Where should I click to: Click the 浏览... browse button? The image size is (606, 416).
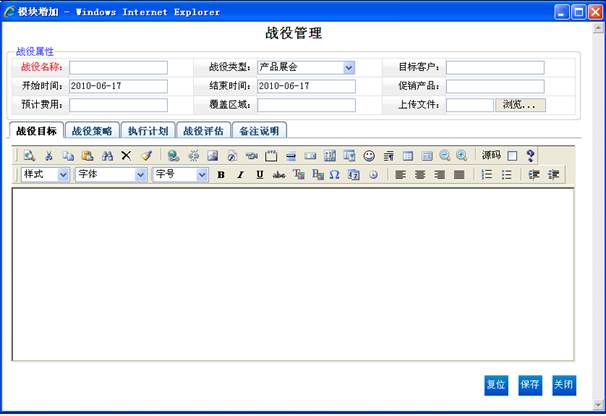tap(520, 105)
